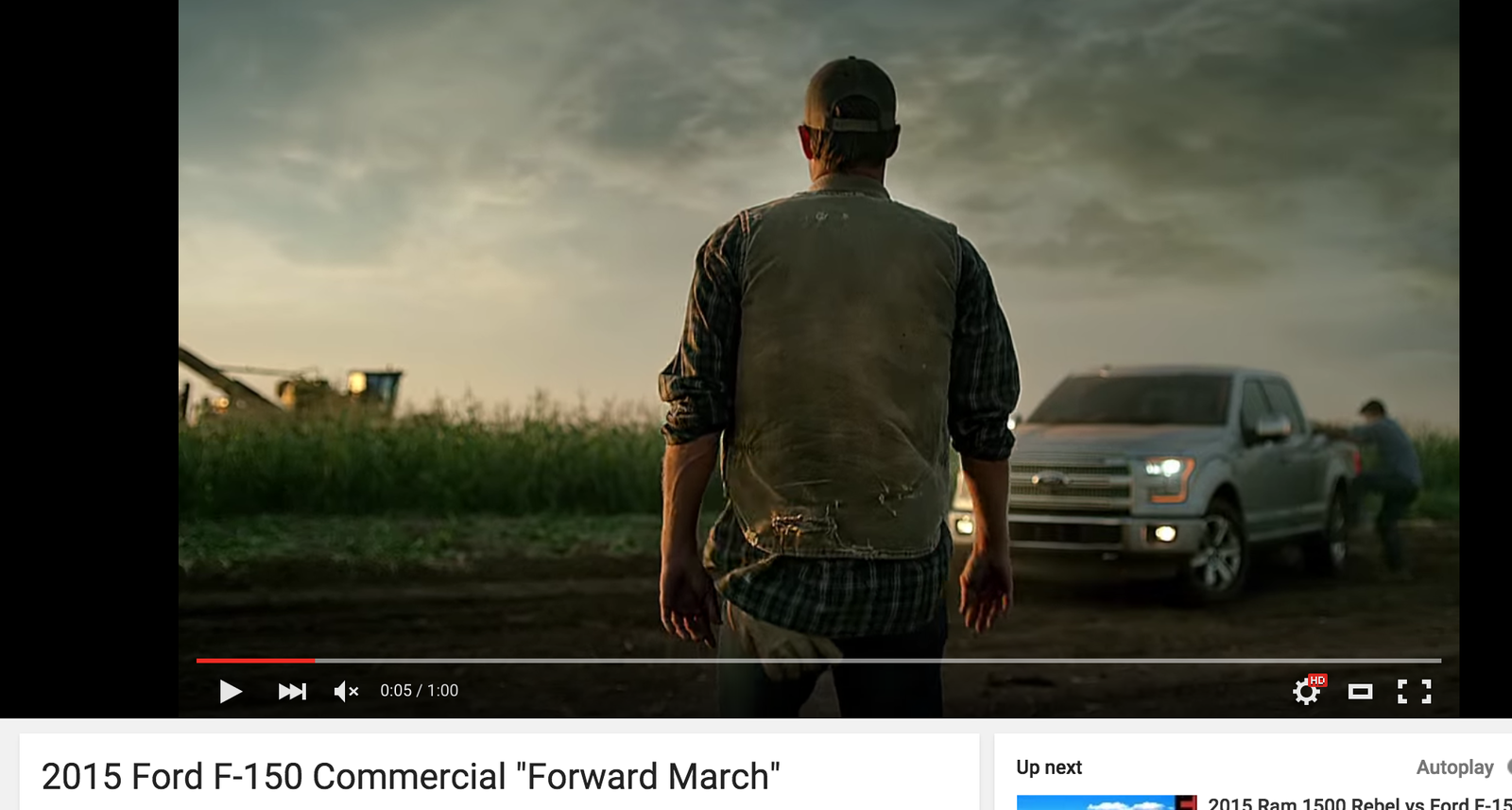Click the red HD quality badge
Screen dimensions: 1512x810
(x=1317, y=681)
